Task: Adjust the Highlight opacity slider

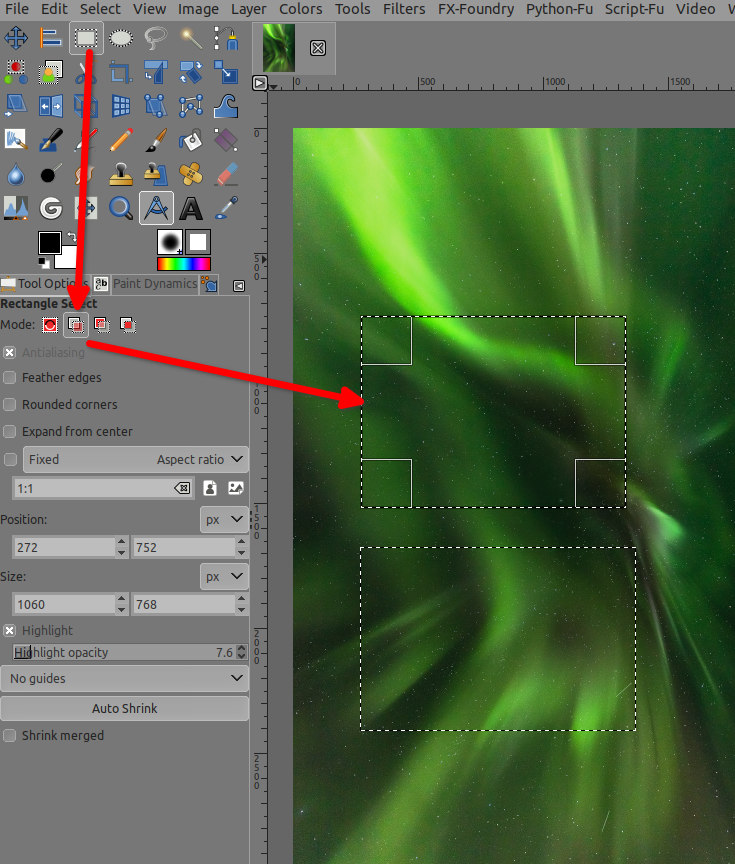Action: pos(125,652)
